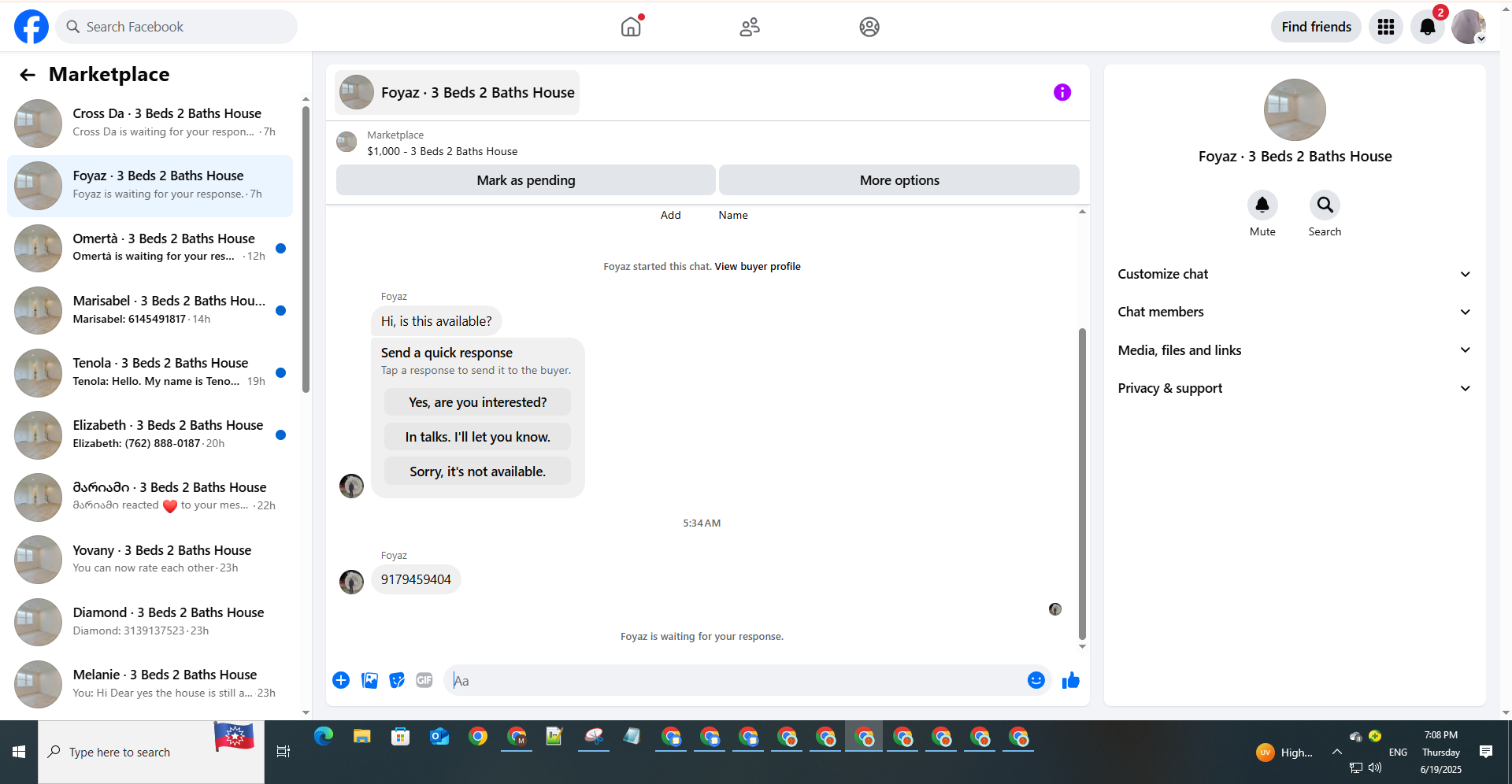The height and width of the screenshot is (784, 1512).
Task: Show hidden system tray icons
Action: tap(1337, 752)
